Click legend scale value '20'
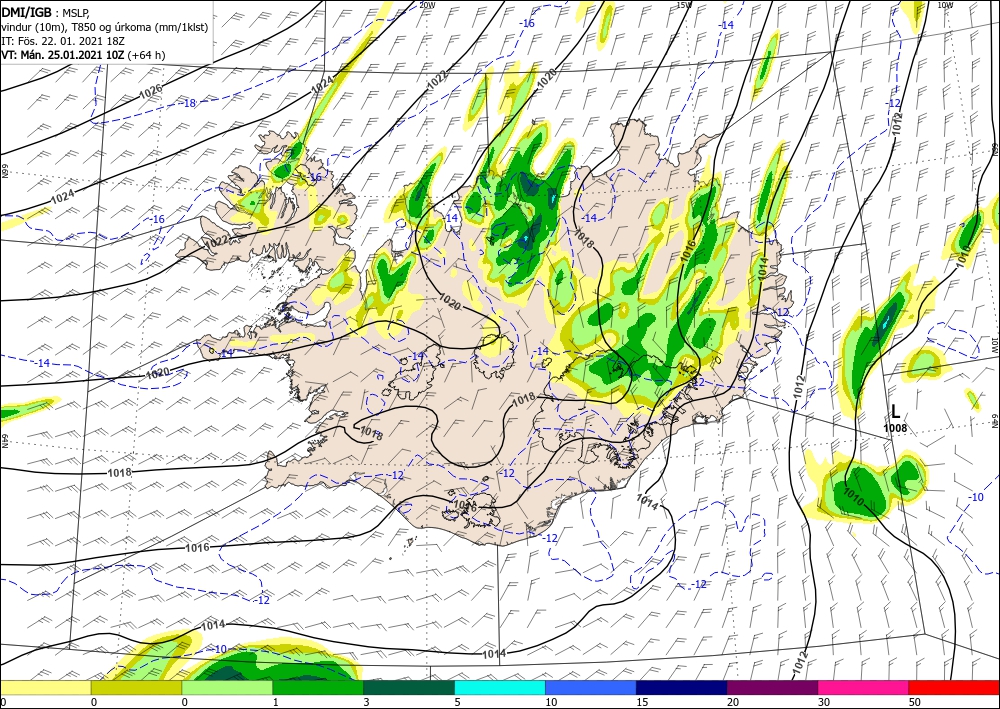 tap(733, 702)
